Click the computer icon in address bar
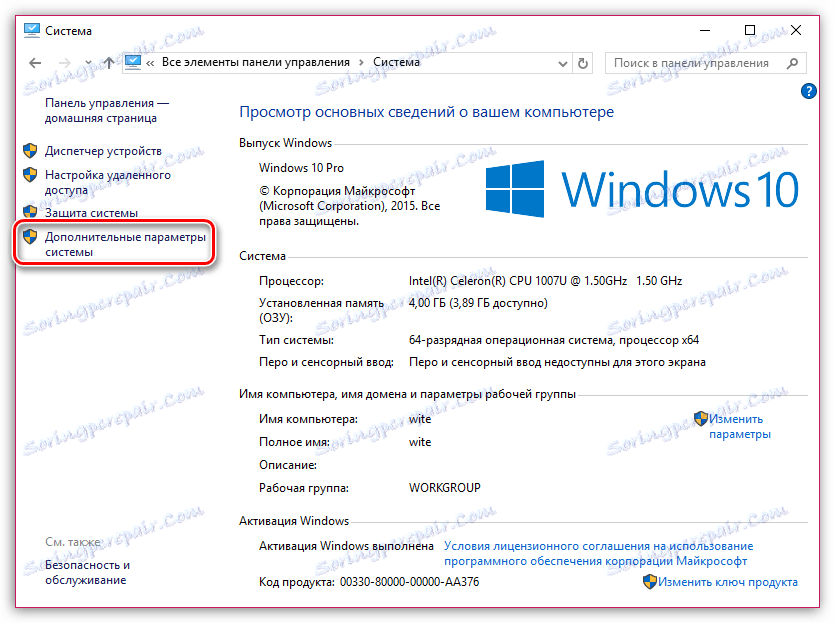Image resolution: width=835 pixels, height=623 pixels. click(133, 62)
